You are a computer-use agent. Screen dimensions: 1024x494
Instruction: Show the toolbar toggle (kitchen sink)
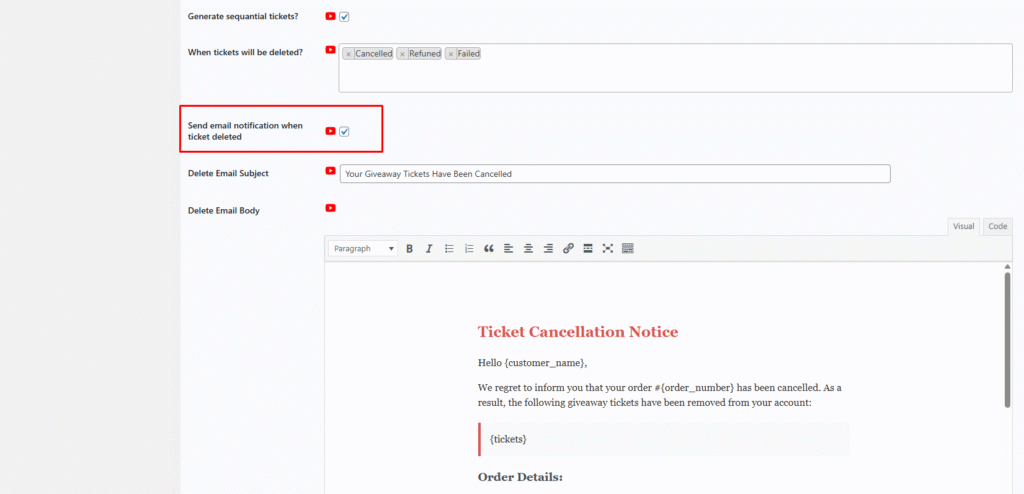[x=628, y=248]
